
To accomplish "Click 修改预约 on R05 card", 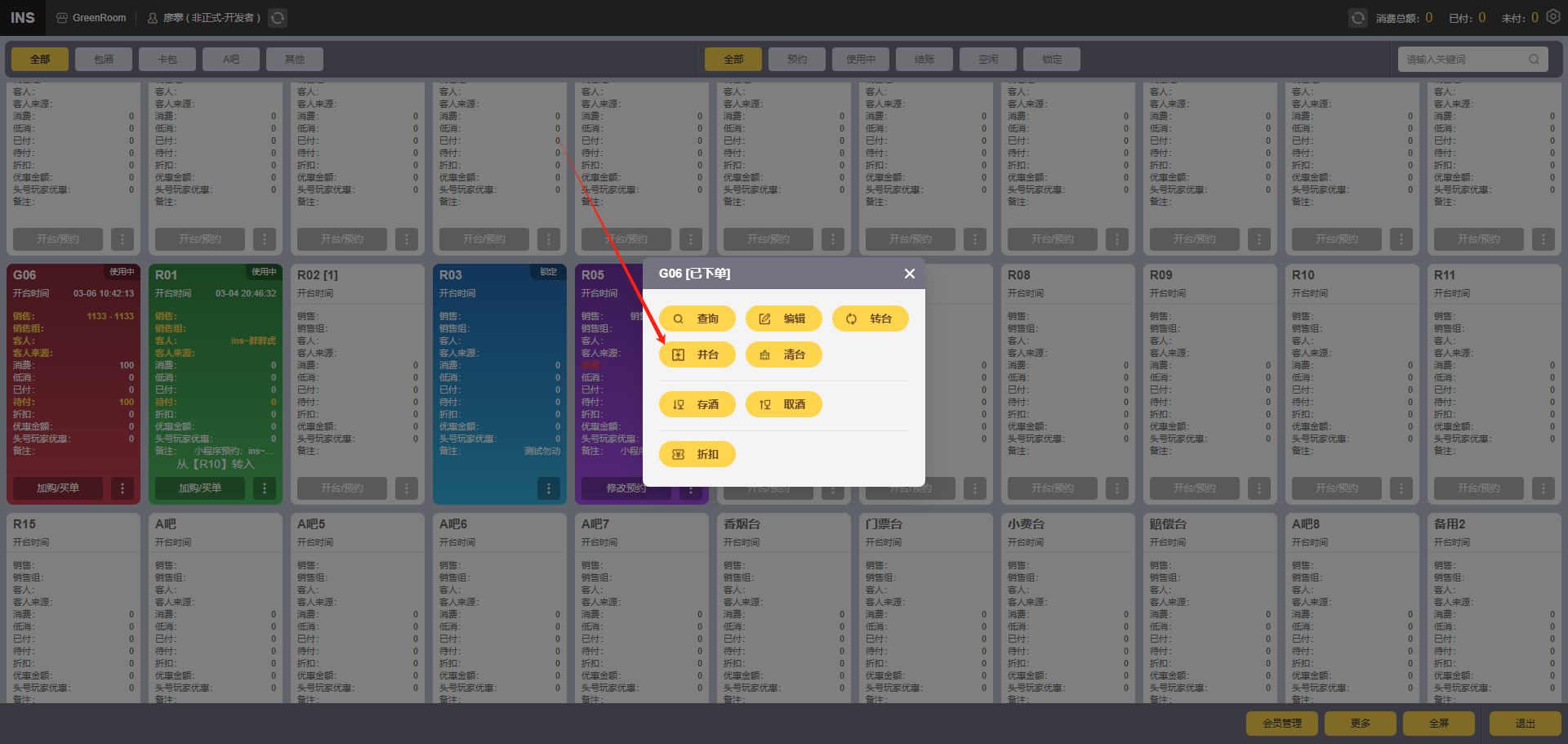I will point(626,488).
